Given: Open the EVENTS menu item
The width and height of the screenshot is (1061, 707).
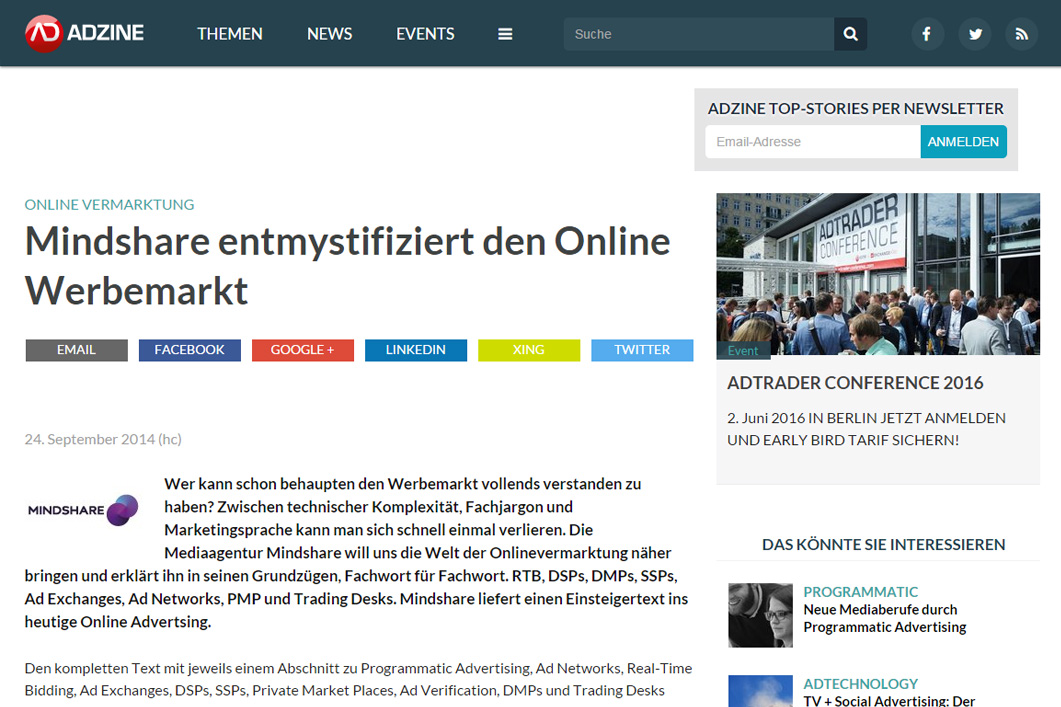Looking at the screenshot, I should [424, 33].
